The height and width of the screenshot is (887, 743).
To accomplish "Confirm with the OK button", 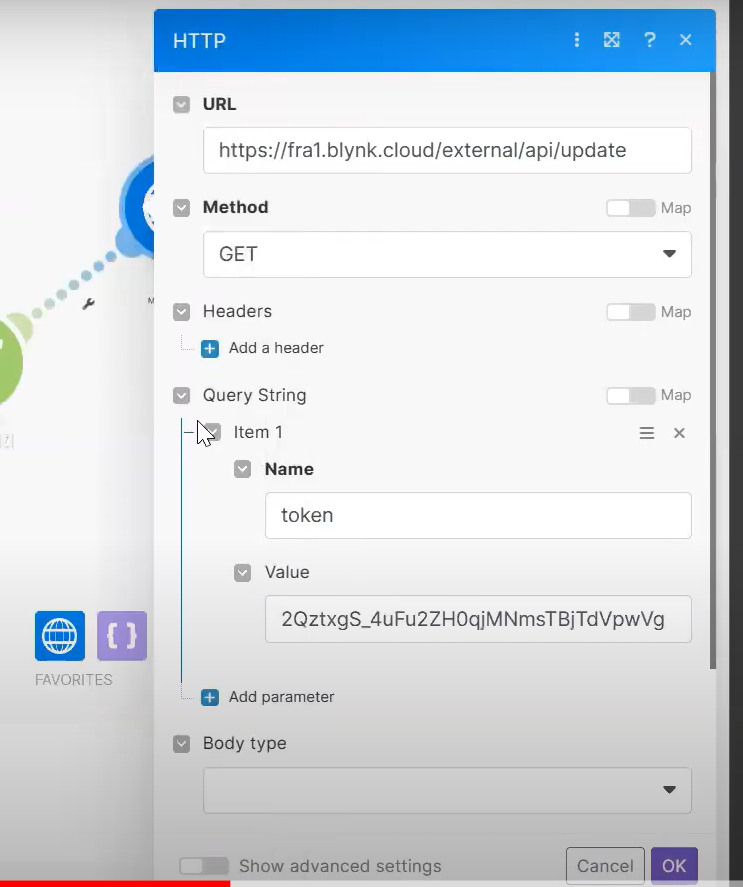I will pyautogui.click(x=674, y=866).
